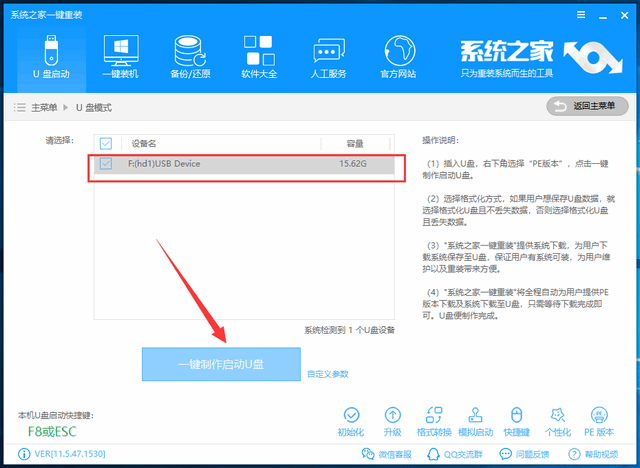
Task: Click the 一键制作启动U盘 button
Action: click(221, 363)
